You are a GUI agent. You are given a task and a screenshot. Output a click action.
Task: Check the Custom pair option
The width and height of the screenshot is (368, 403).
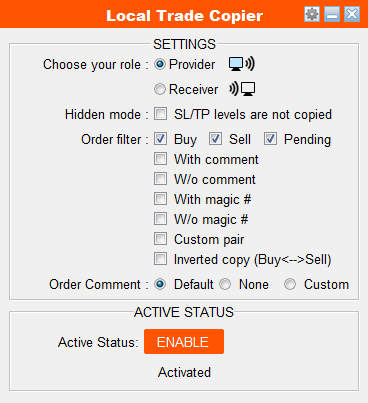[x=160, y=239]
